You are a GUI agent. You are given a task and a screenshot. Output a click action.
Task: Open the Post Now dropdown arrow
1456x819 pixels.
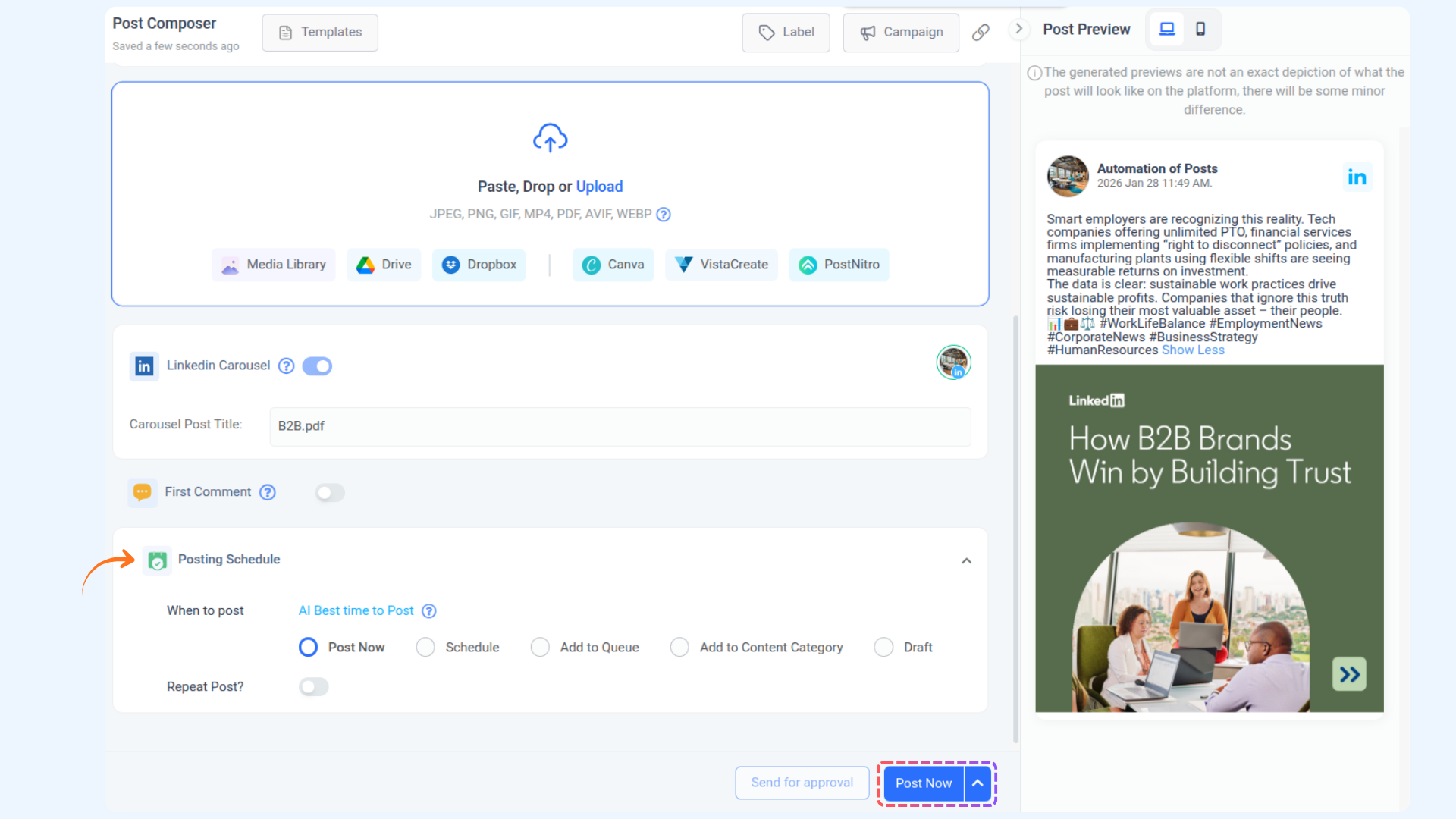(978, 783)
